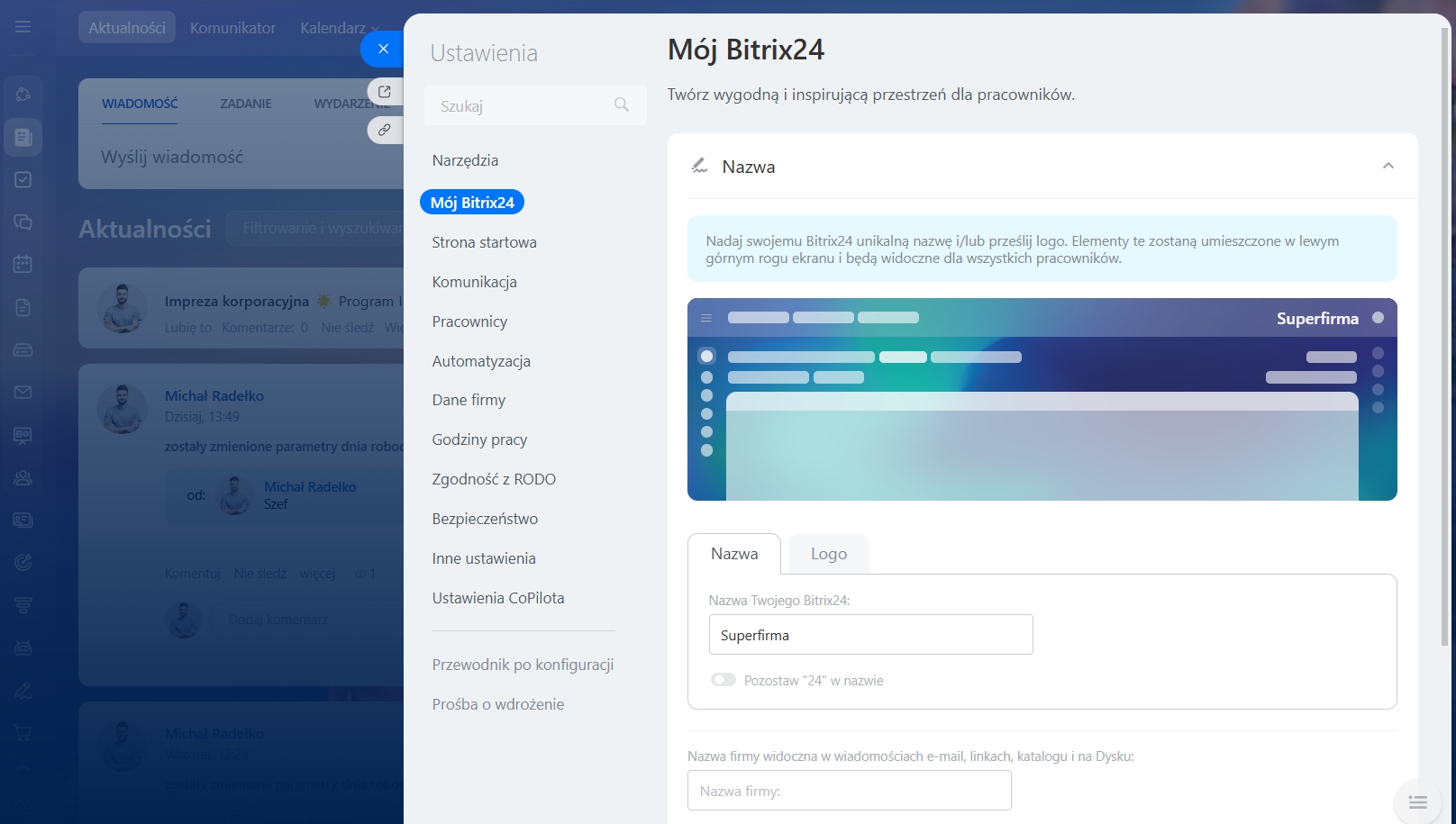The image size is (1456, 824).
Task: Click the Nazwa Twojego Bitrix24 text field
Action: tap(870, 635)
